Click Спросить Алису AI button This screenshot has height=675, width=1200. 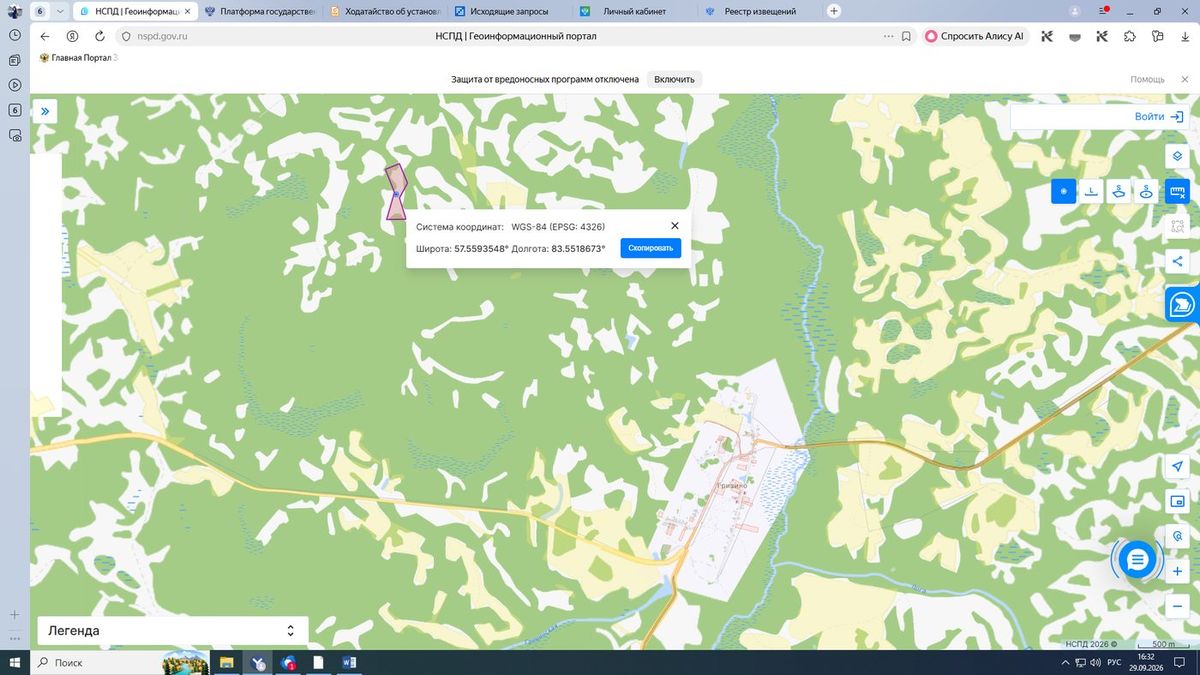coord(975,36)
